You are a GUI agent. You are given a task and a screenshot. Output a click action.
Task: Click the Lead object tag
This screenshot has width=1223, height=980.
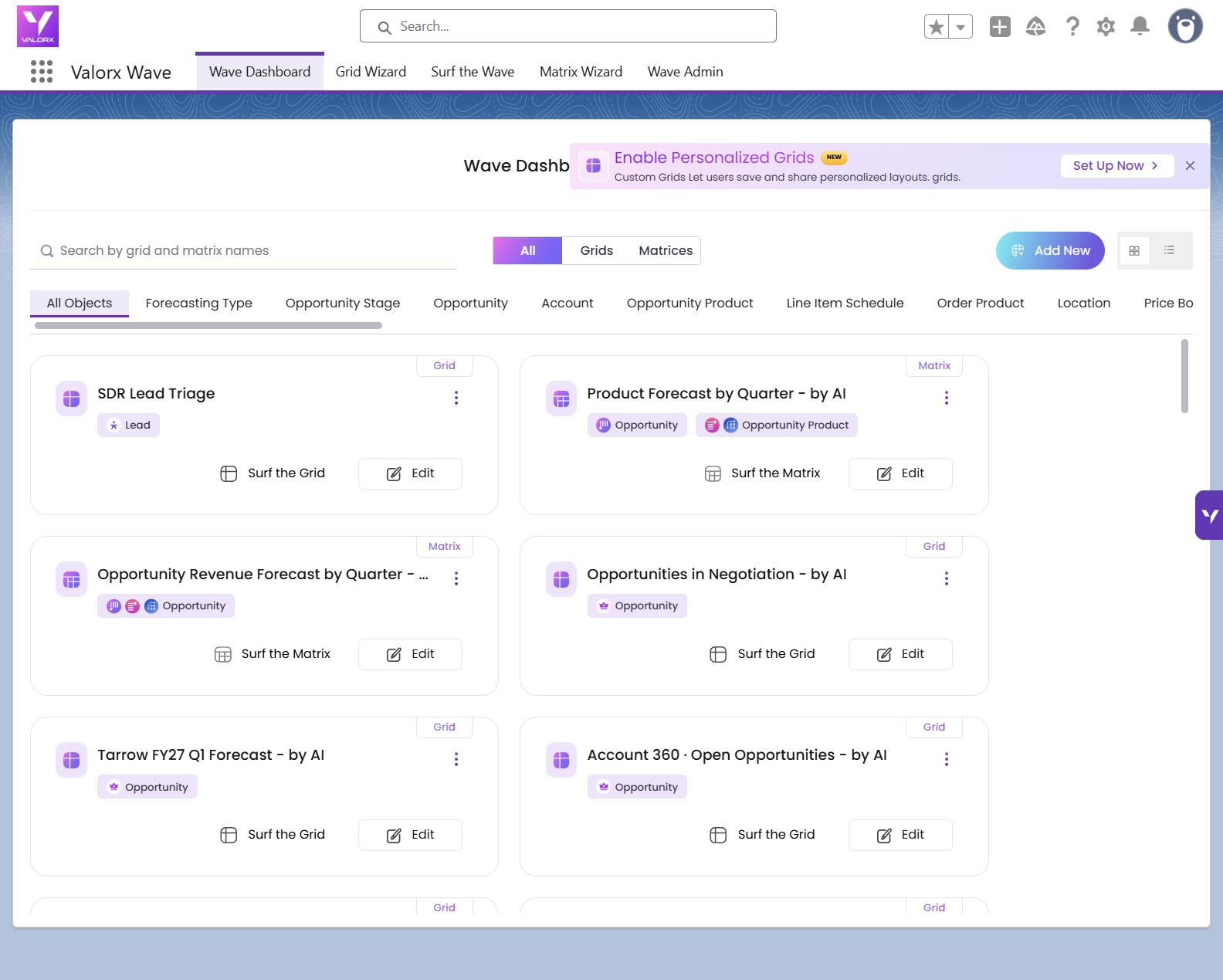[x=128, y=426]
